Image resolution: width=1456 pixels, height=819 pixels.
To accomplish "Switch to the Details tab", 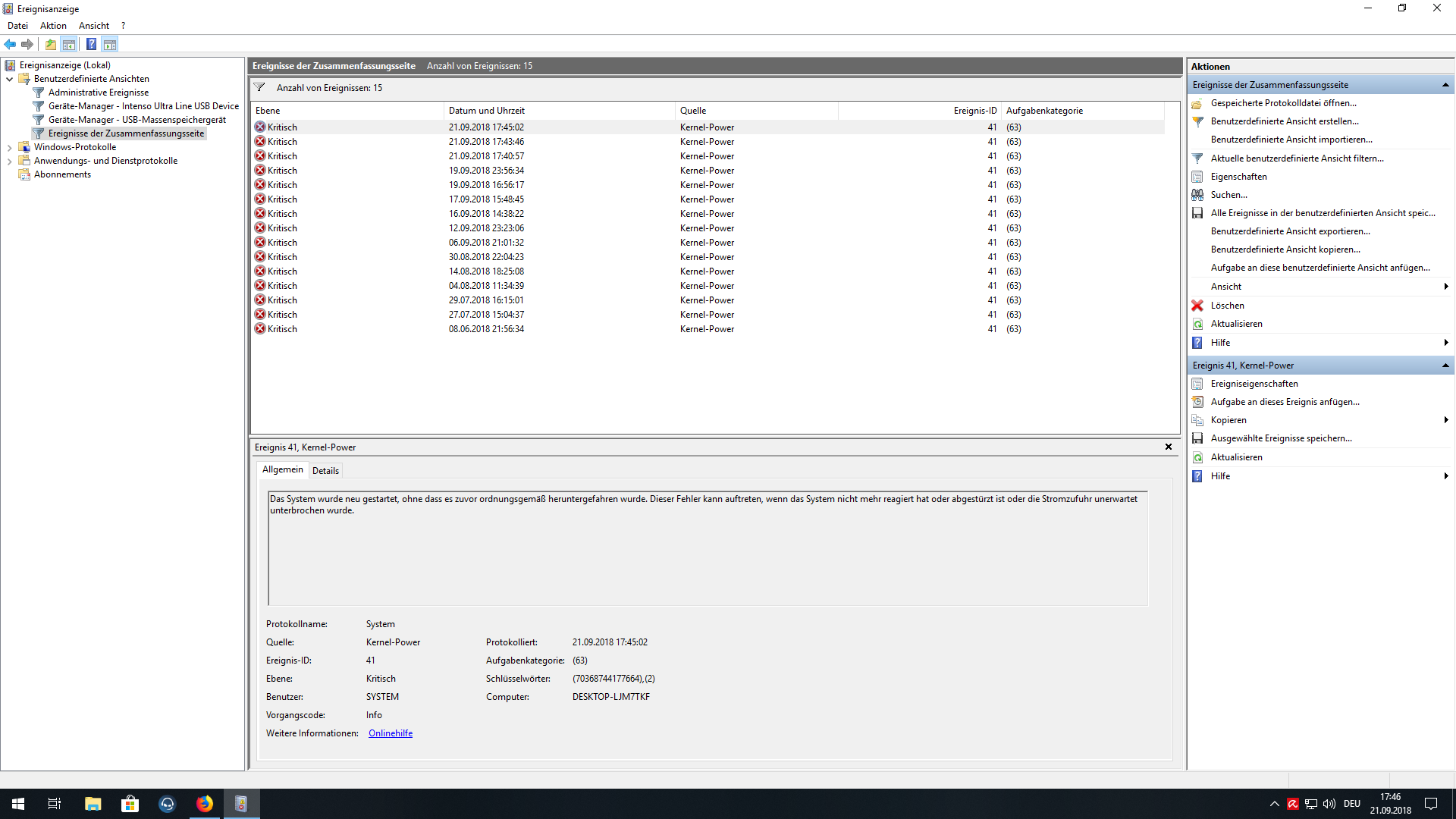I will 325,471.
